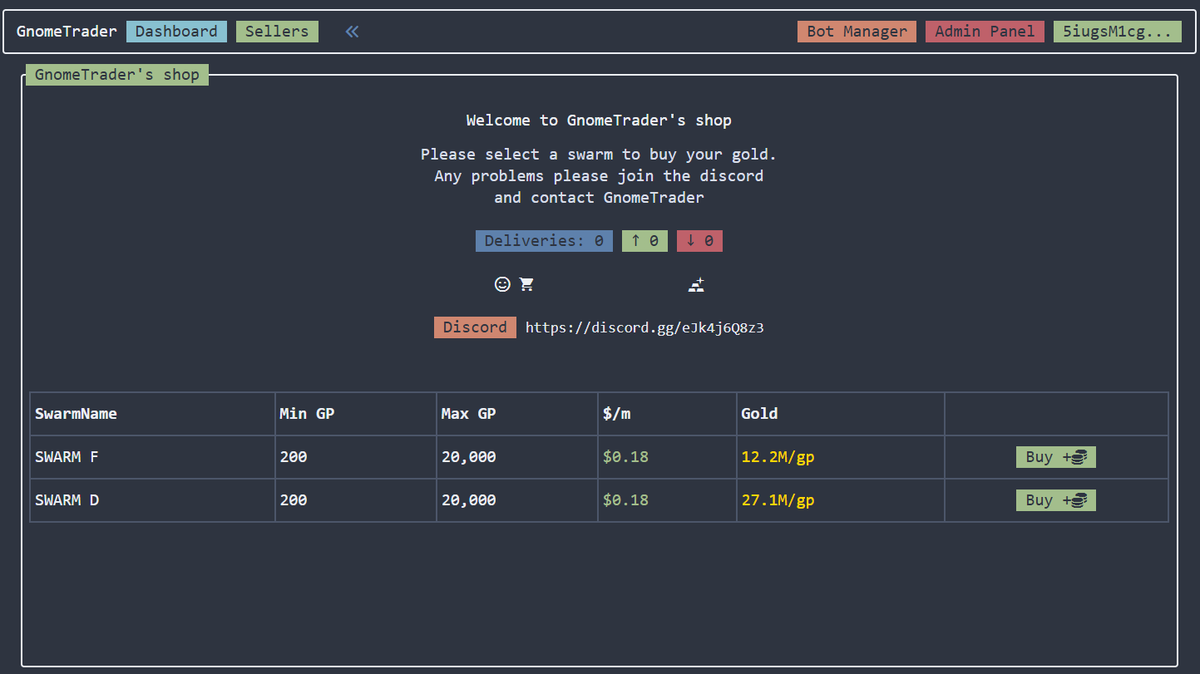The width and height of the screenshot is (1200, 674).
Task: Switch to the Dashboard tab
Action: (x=176, y=31)
